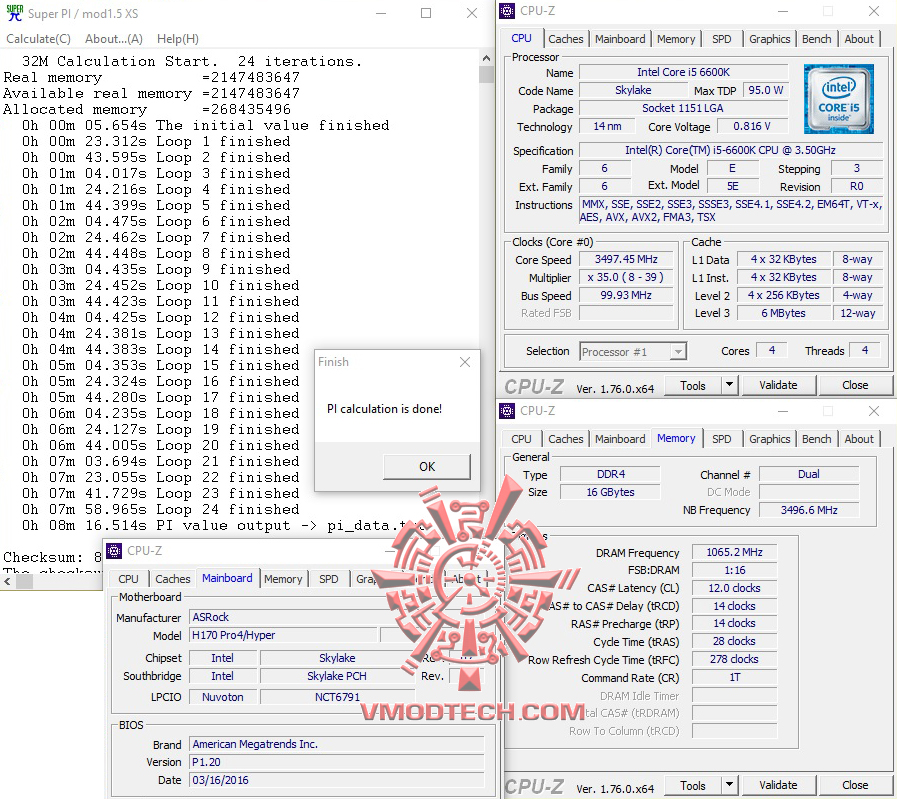Viewport: 897px width, 799px height.
Task: Select CPU tab in the Mainboard CPU-Z window
Action: (128, 579)
